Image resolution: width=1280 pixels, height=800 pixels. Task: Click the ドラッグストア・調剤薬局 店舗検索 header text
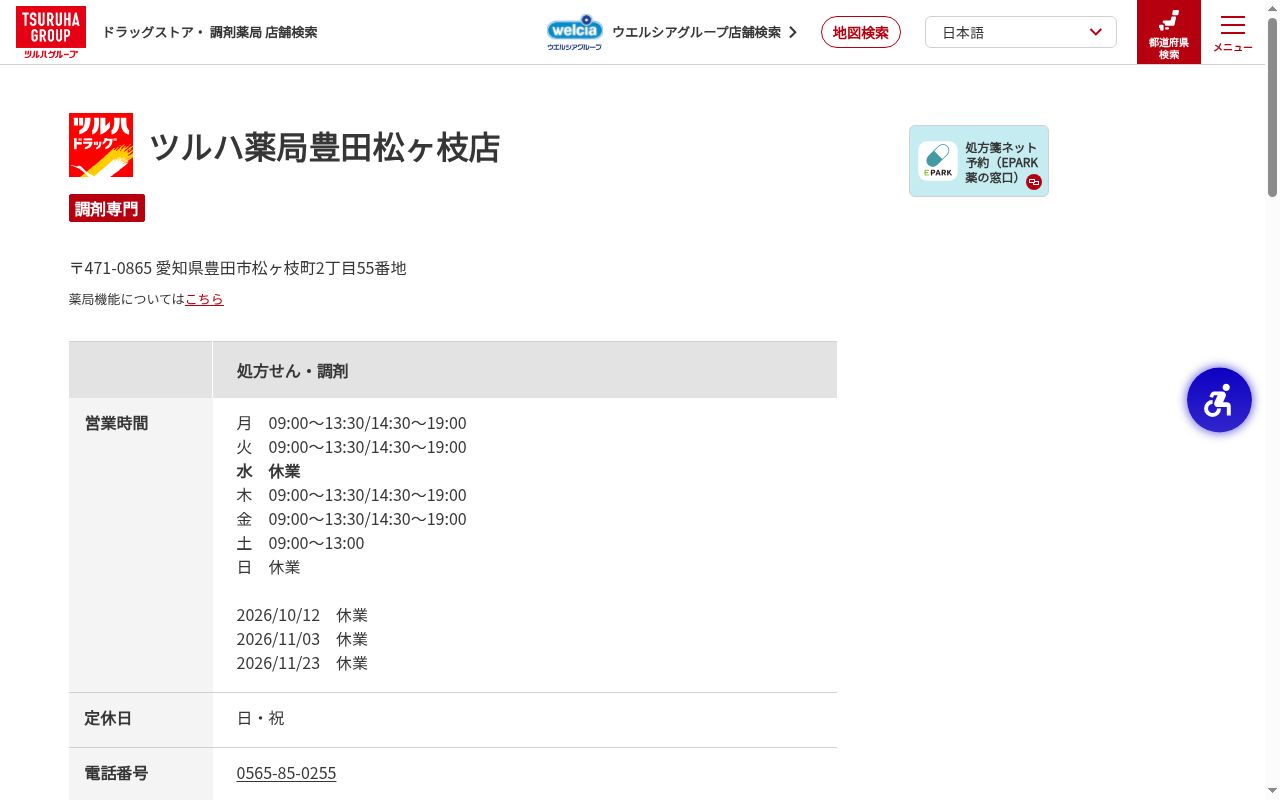pos(210,32)
